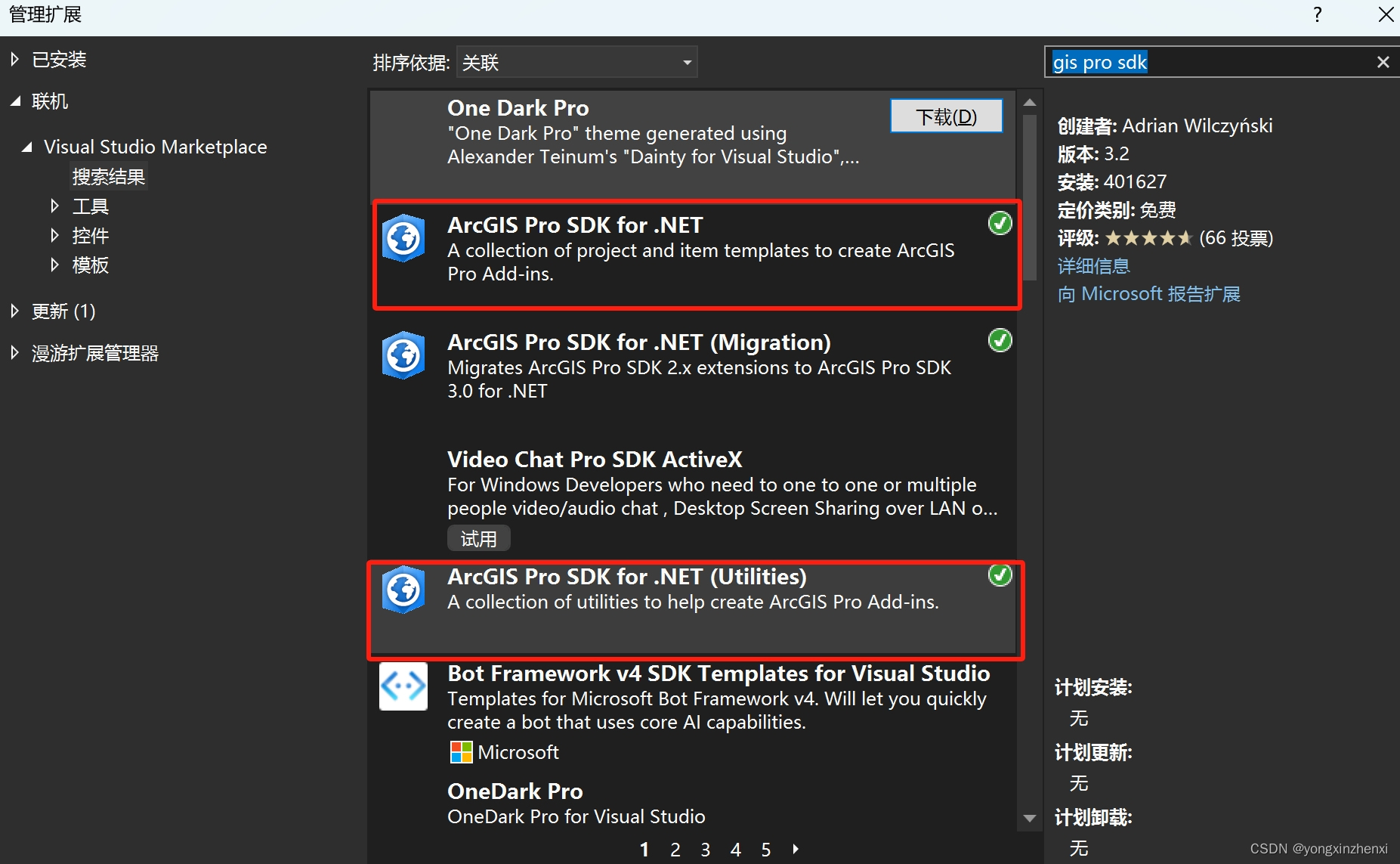Screen dimensions: 1400x864
Task: Click the green installed checkmark on ArcGIS Pro SDK for .NET
Action: (x=1000, y=223)
